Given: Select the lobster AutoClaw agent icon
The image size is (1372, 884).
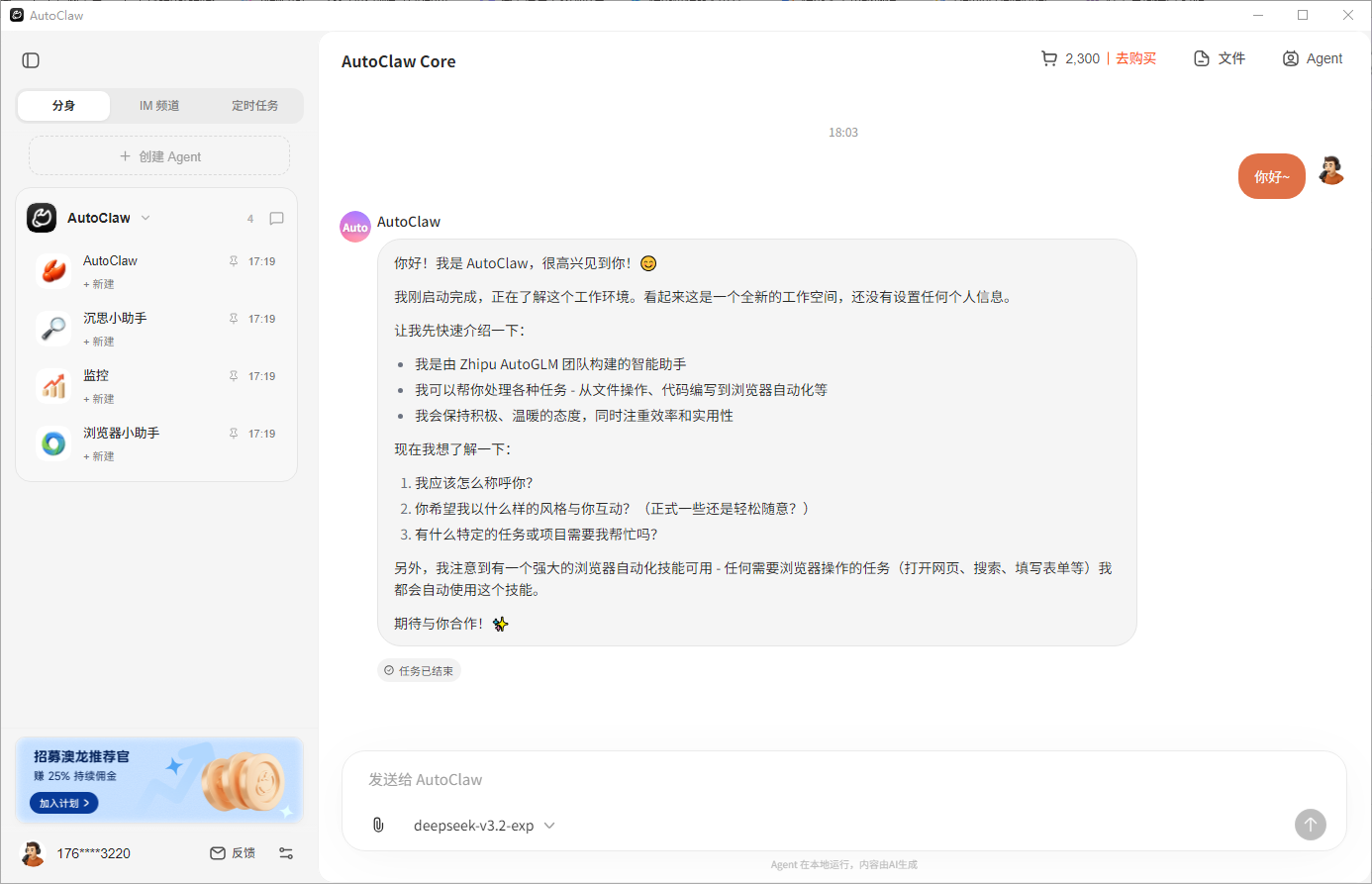Looking at the screenshot, I should click(x=53, y=270).
